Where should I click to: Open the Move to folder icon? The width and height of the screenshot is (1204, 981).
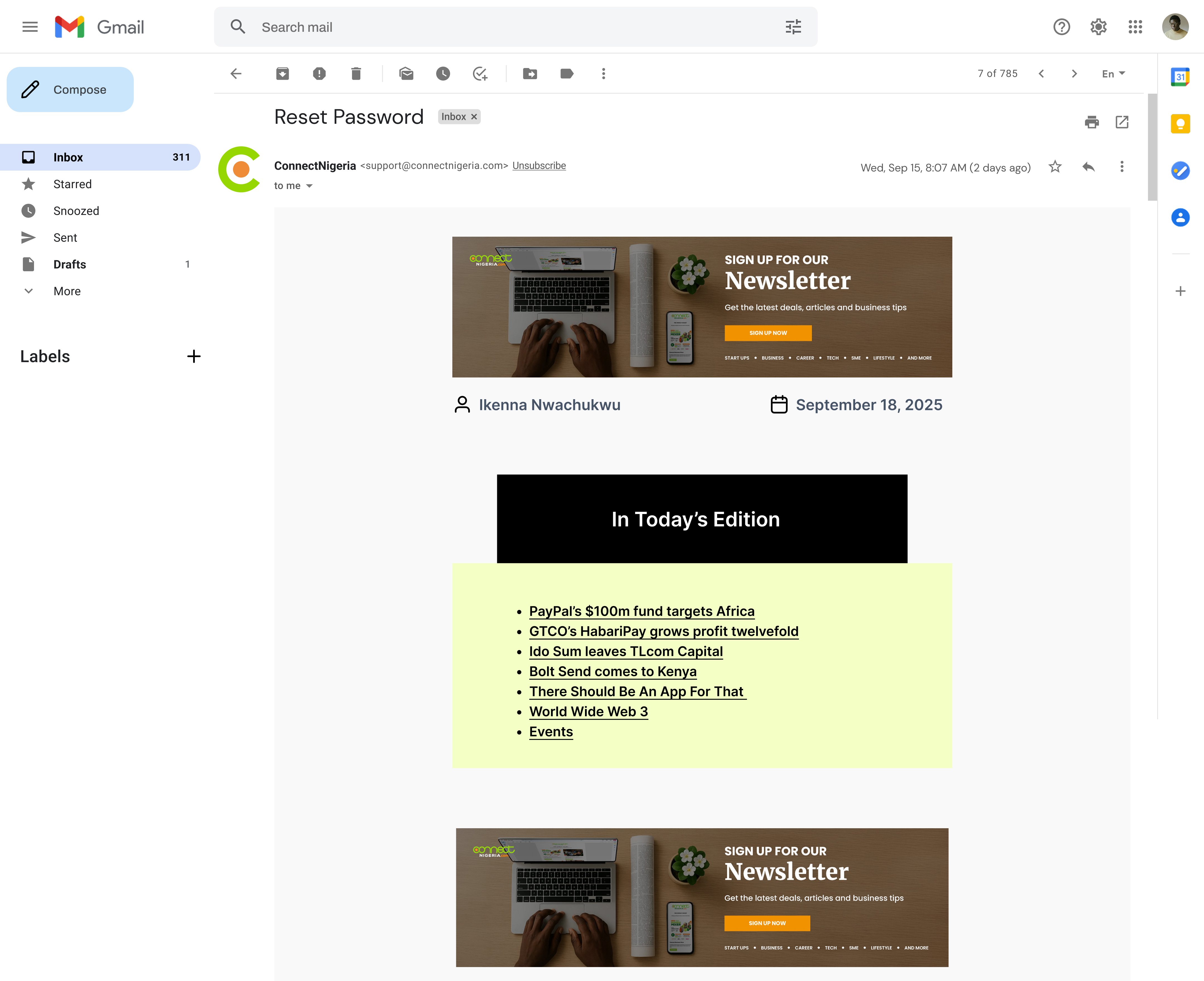click(530, 74)
